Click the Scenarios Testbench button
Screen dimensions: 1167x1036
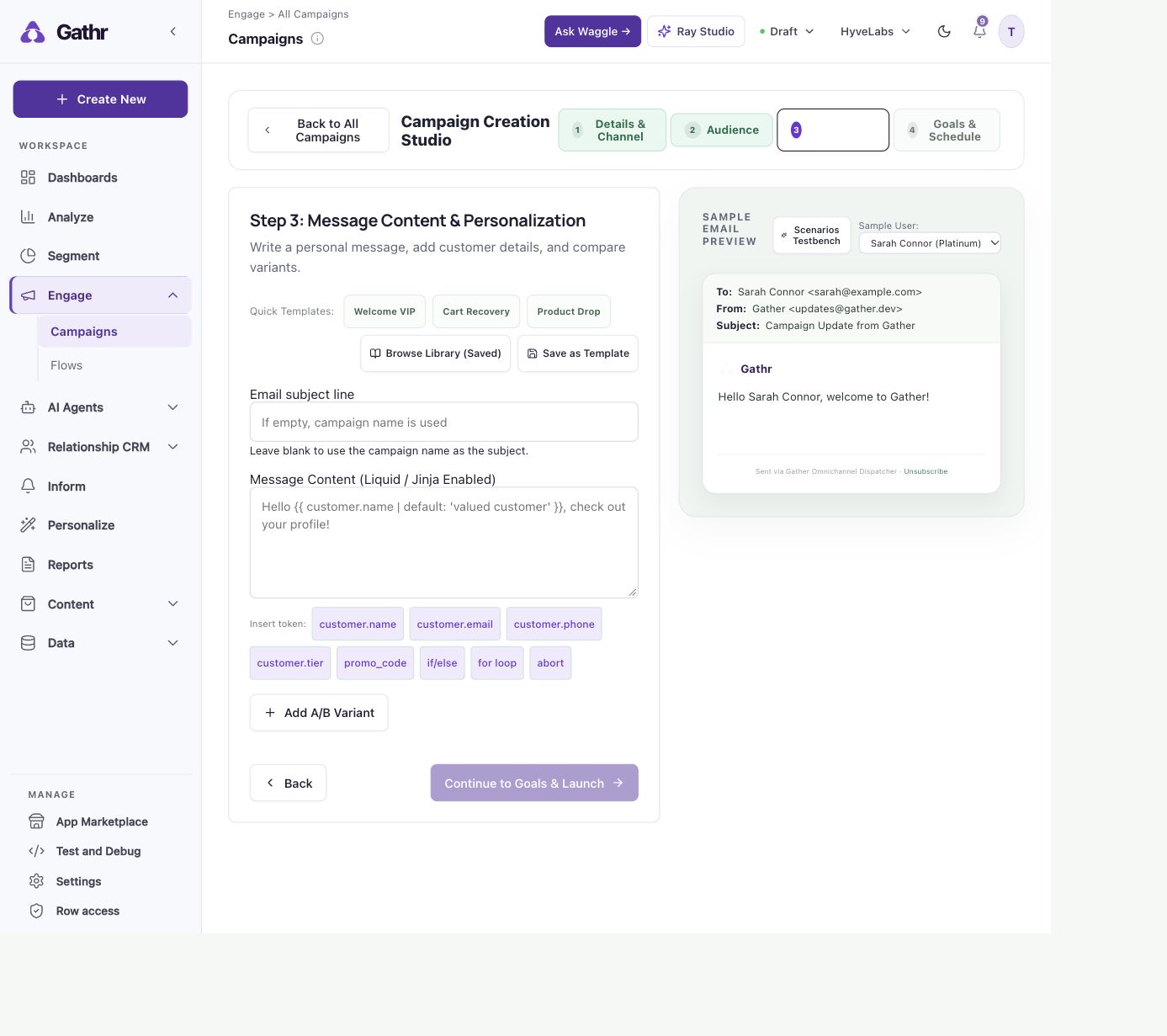(811, 236)
